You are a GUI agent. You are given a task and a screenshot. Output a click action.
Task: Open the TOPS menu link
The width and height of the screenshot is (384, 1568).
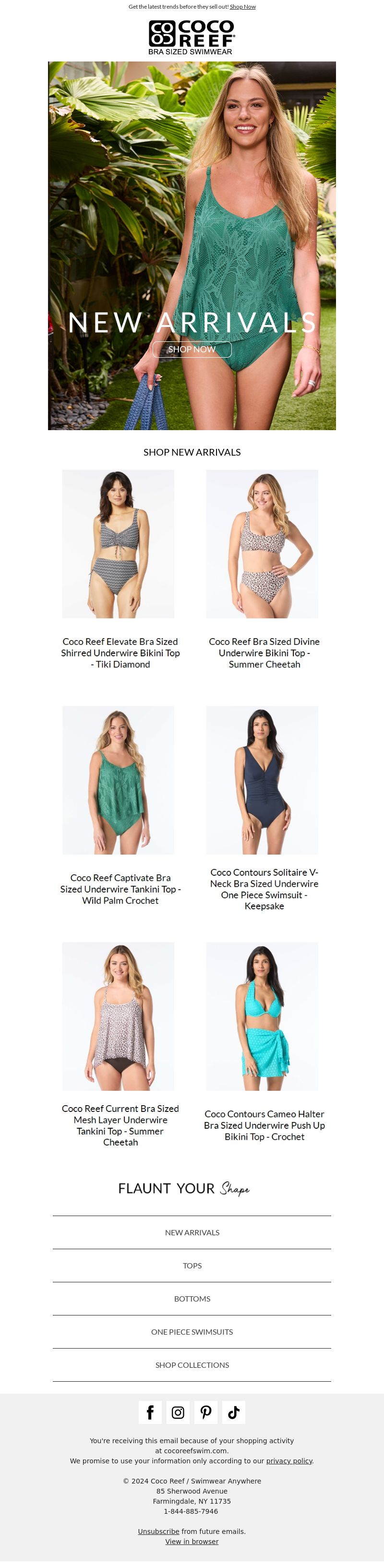tap(192, 1266)
